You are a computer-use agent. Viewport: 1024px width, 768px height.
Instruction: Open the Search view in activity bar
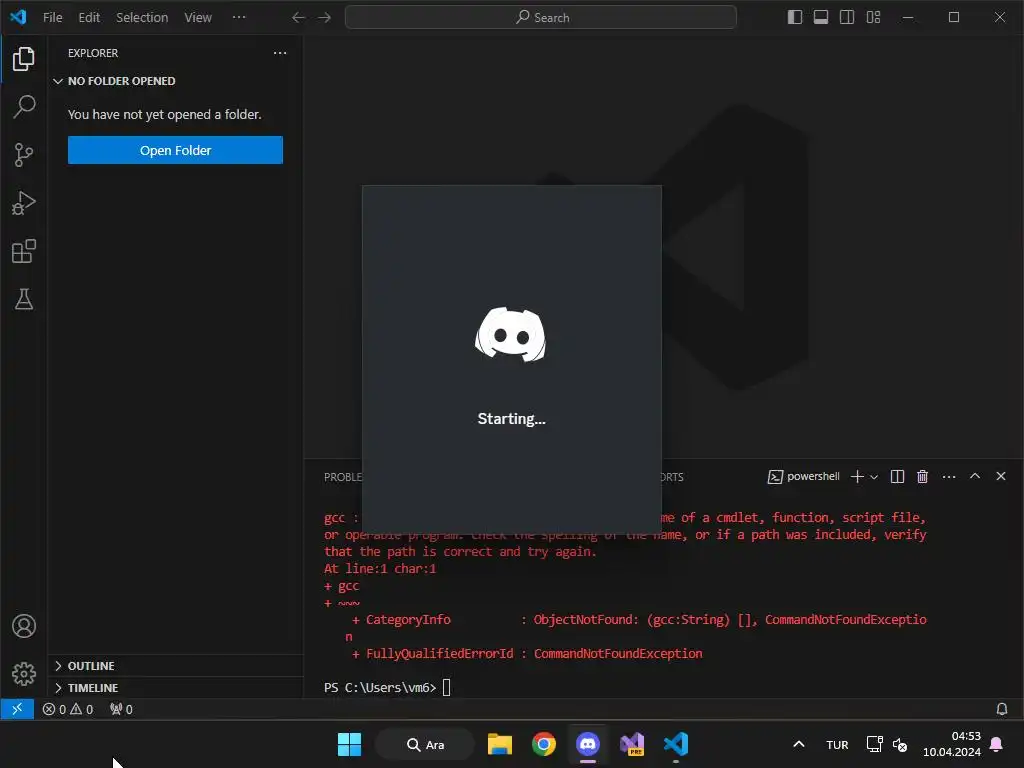24,106
